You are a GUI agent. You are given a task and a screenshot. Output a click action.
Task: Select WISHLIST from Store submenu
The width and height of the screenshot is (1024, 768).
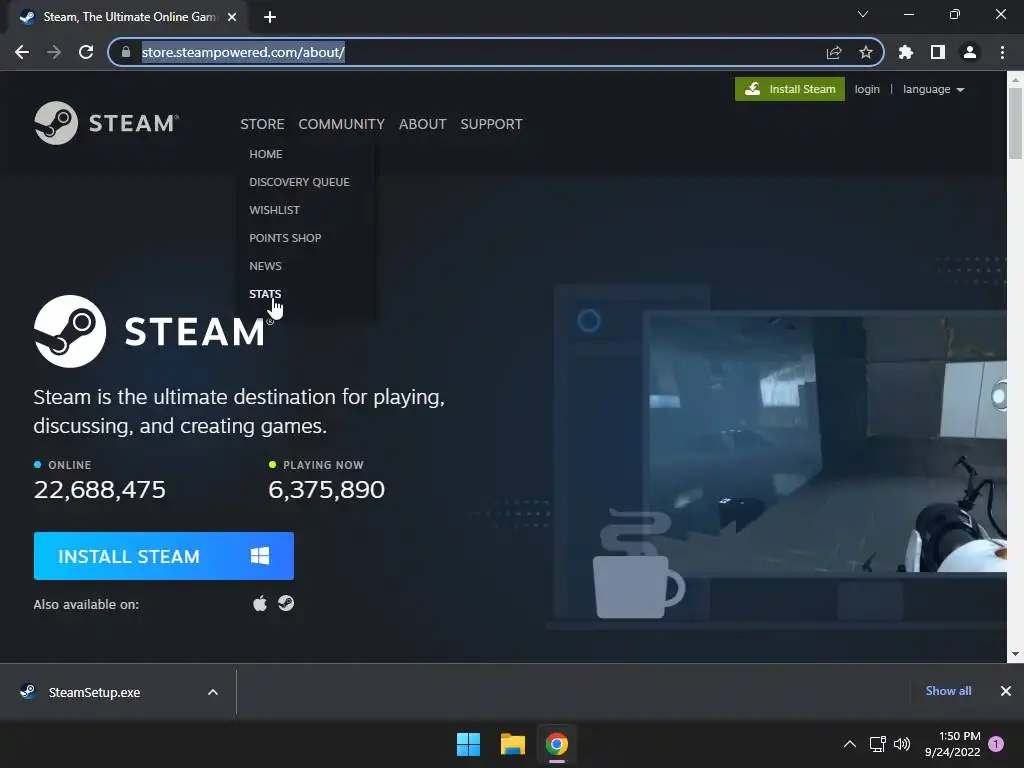click(274, 210)
